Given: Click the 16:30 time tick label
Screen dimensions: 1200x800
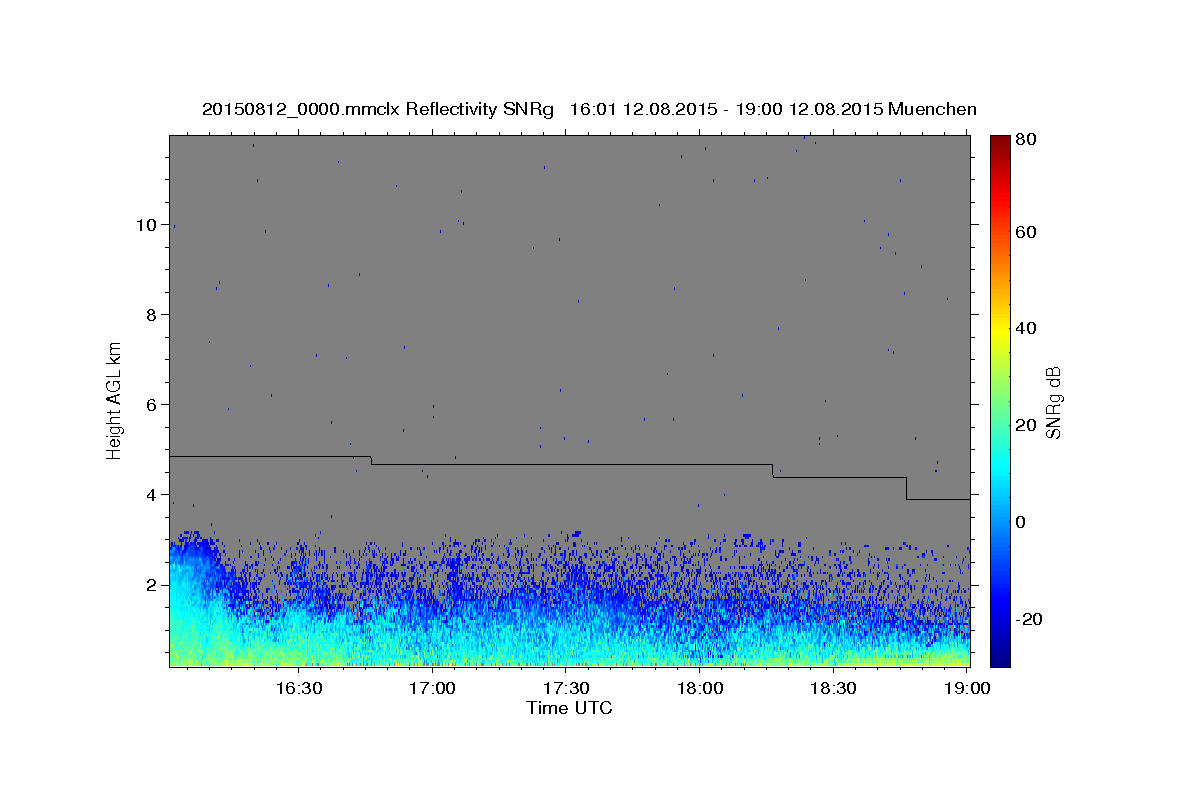Looking at the screenshot, I should [299, 688].
